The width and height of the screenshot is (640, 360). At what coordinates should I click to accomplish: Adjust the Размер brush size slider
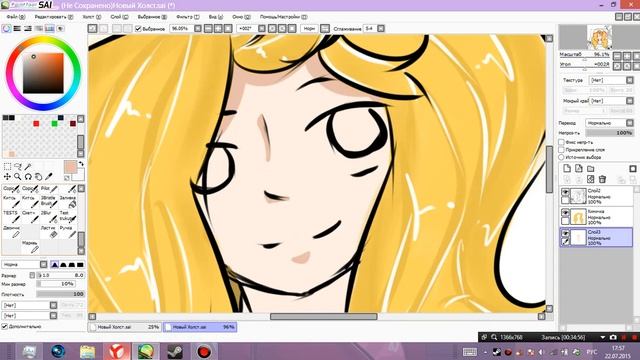(60, 276)
